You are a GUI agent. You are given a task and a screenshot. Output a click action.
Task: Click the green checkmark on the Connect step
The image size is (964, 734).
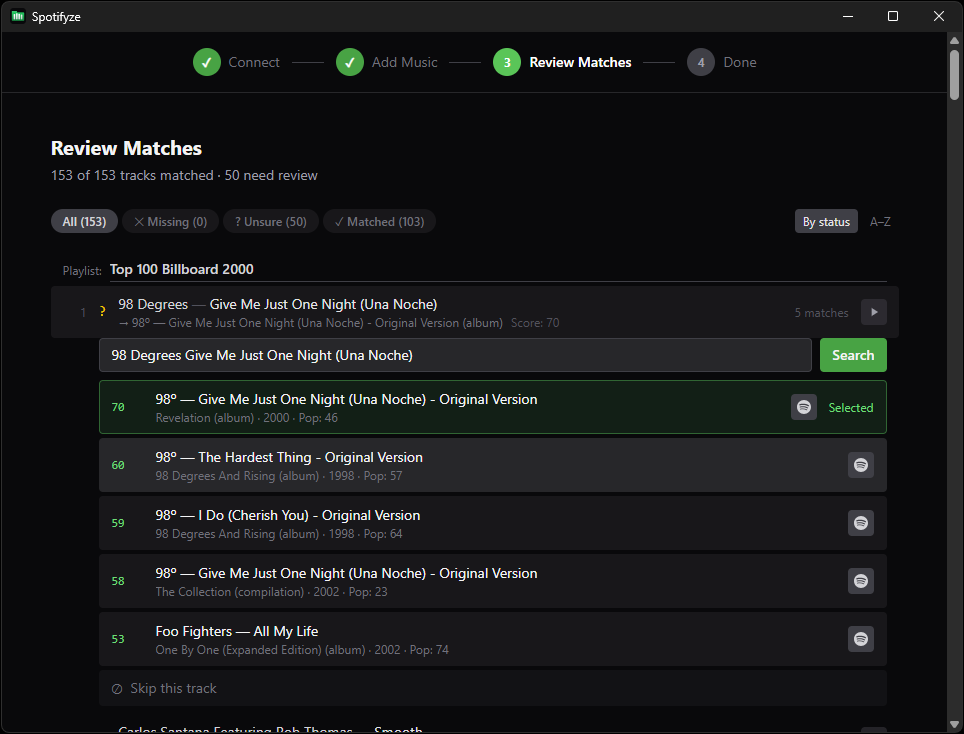206,62
